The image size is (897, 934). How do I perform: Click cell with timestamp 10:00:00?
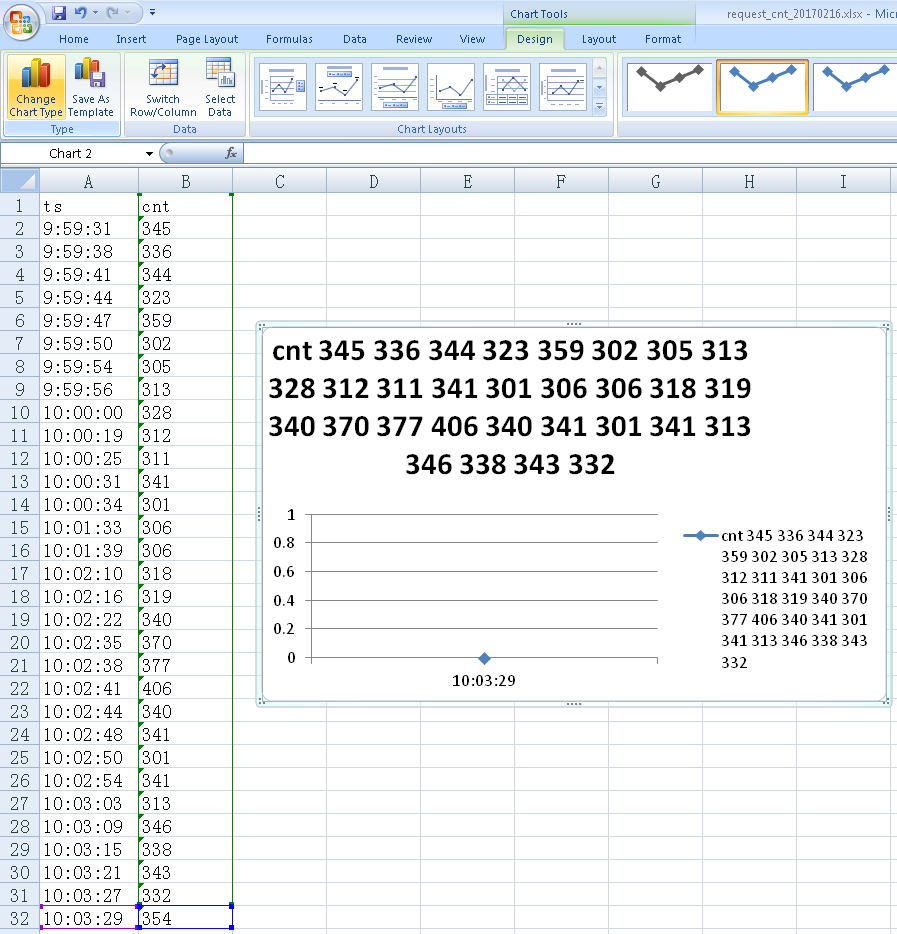(89, 413)
